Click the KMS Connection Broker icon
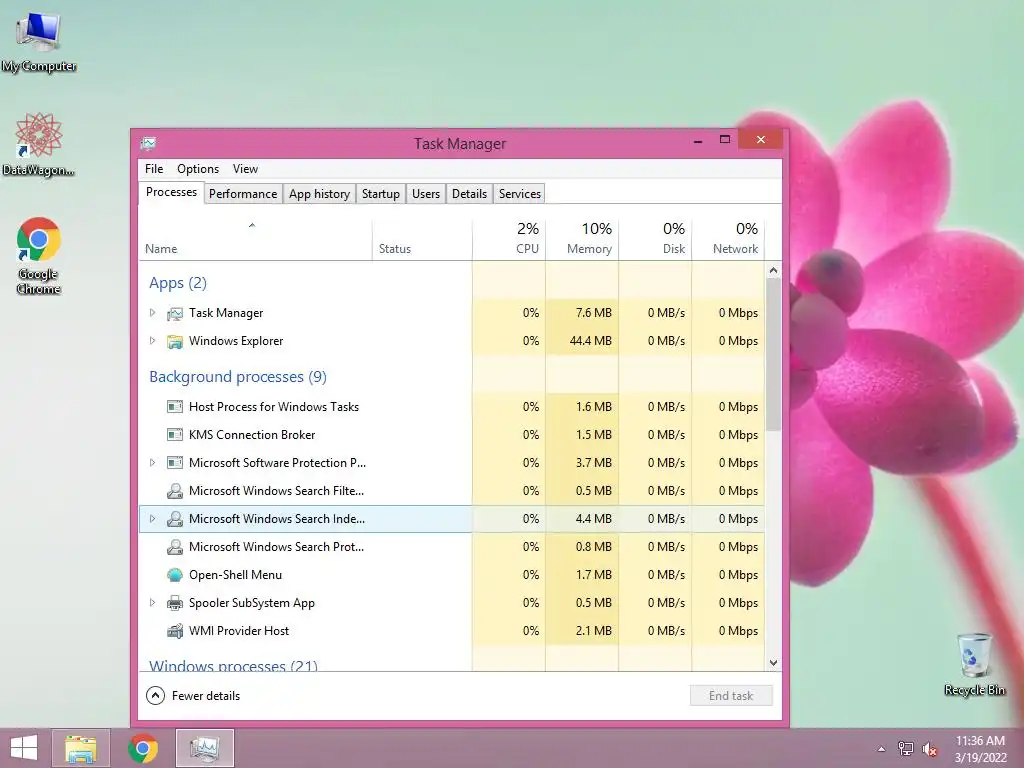Viewport: 1024px width, 768px height. 174,435
